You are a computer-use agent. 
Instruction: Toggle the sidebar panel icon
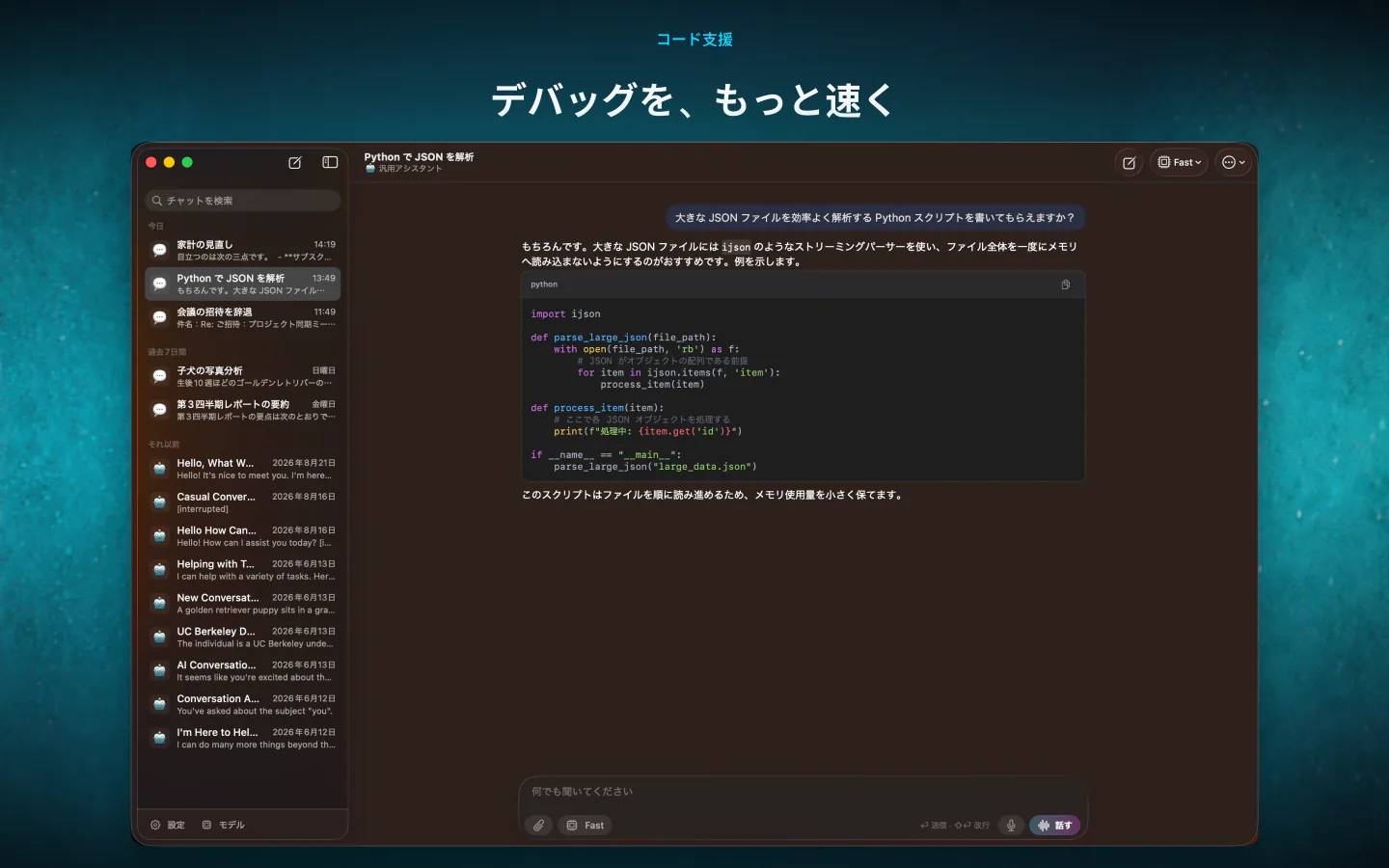(330, 162)
